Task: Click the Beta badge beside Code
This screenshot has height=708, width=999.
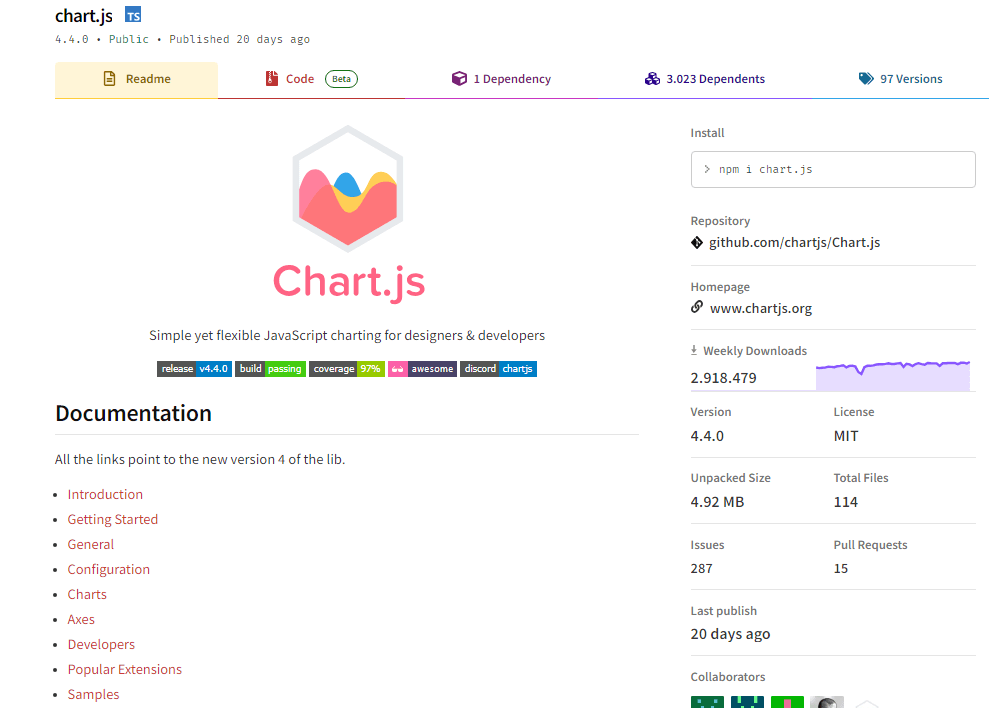Action: tap(341, 79)
